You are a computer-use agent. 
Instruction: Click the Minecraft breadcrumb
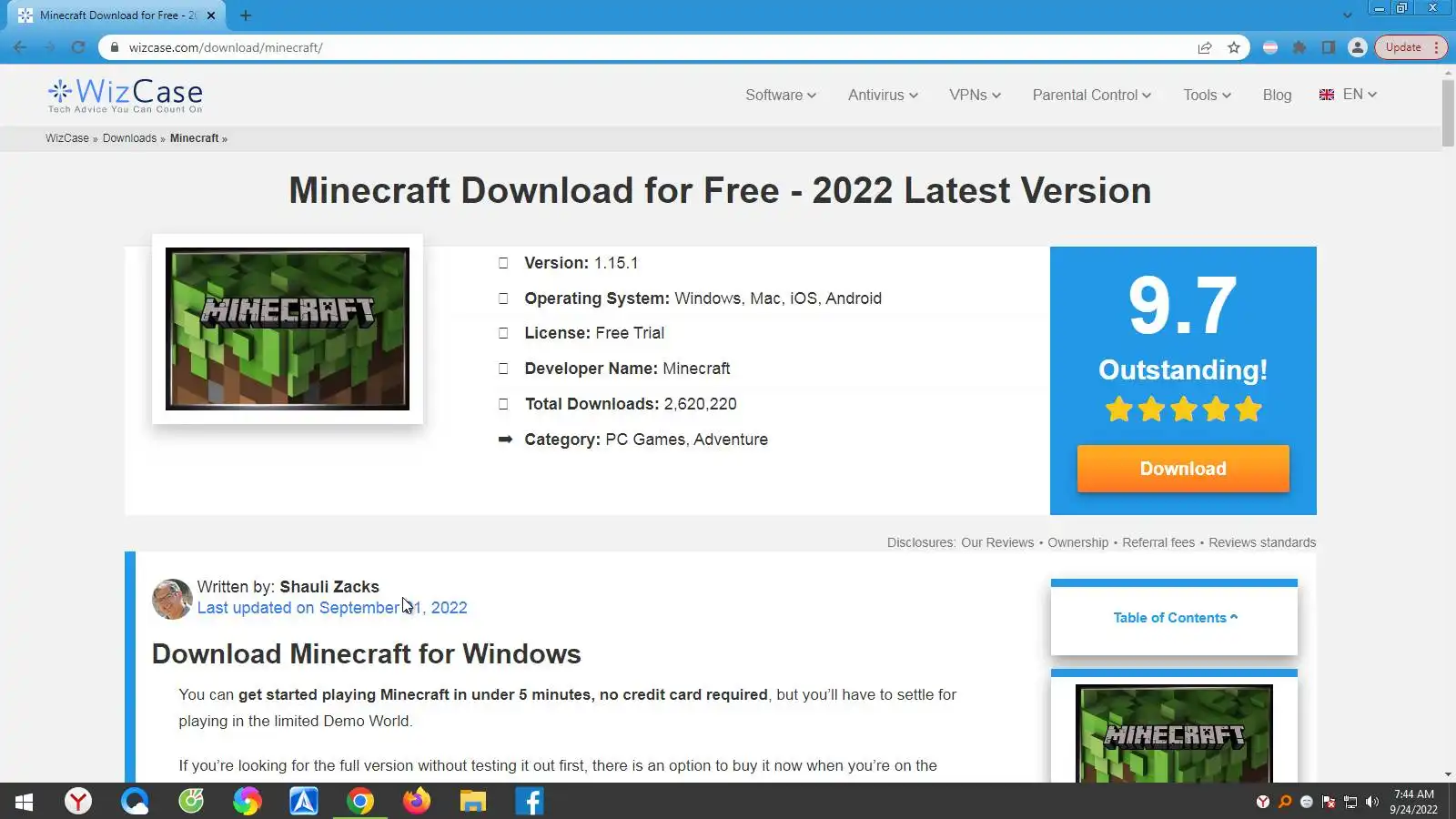(x=194, y=138)
